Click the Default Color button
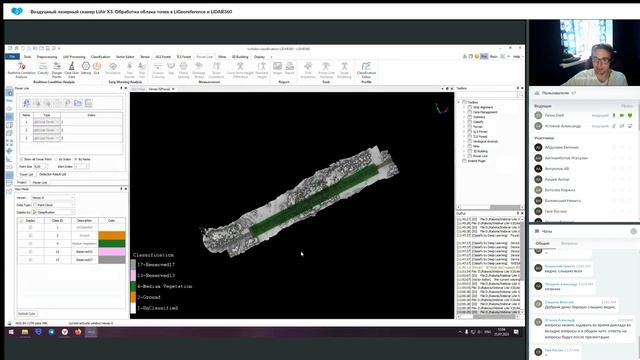 [27, 314]
